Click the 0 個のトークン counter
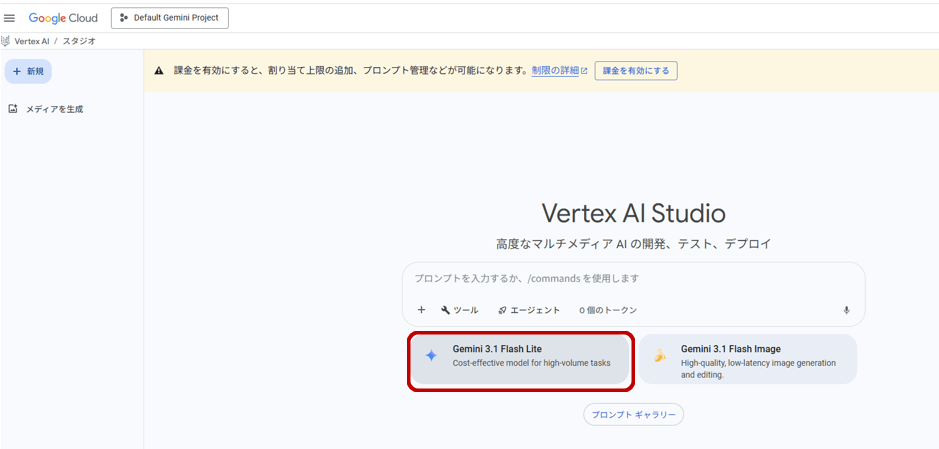Screen dimensions: 939x449 click(x=608, y=310)
